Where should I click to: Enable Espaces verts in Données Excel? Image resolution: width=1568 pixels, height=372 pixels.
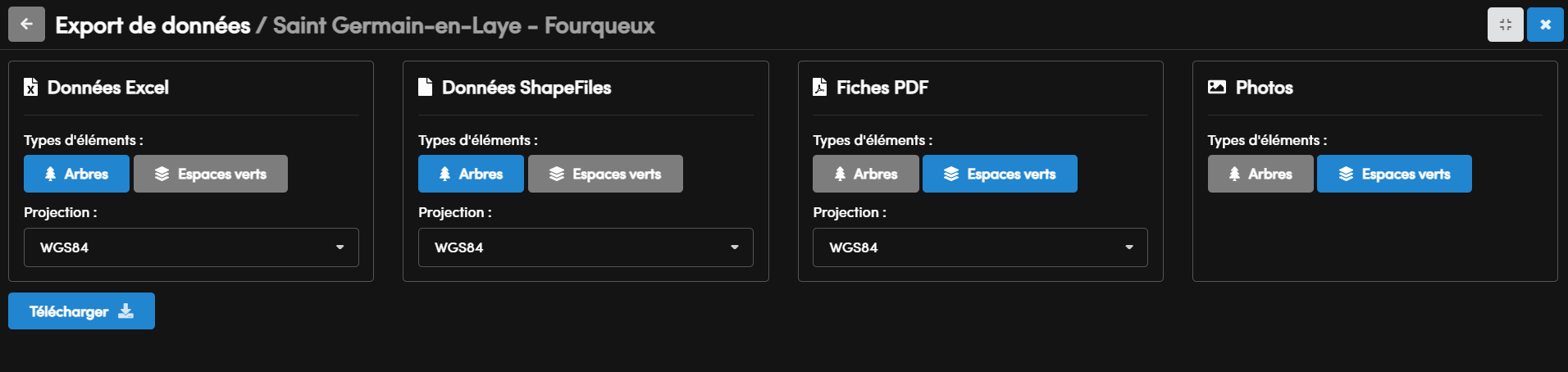211,174
